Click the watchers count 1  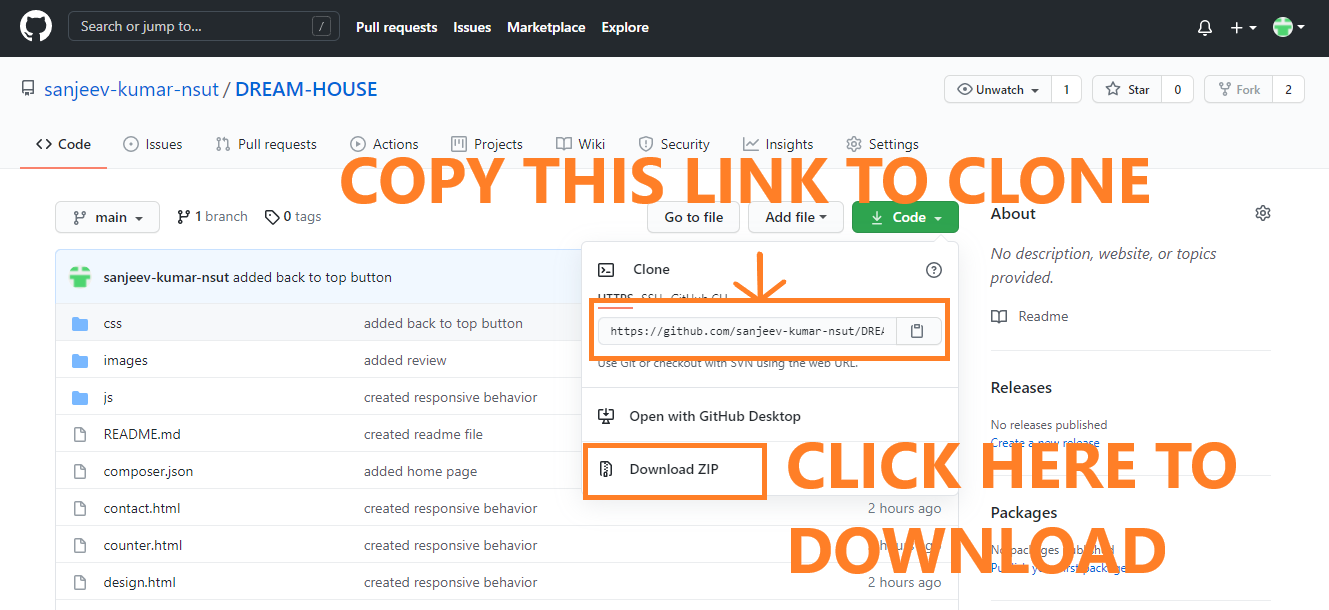pyautogui.click(x=1066, y=89)
